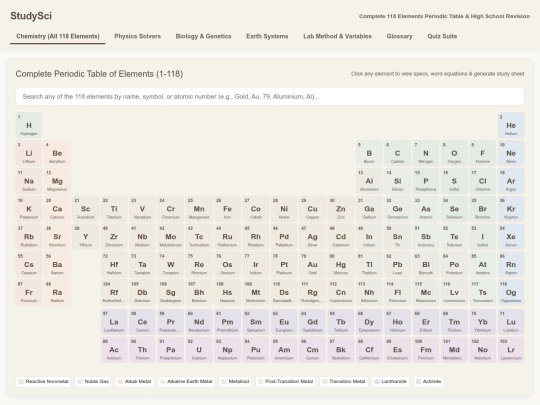540x405 pixels.
Task: Click the element search input field
Action: [270, 96]
